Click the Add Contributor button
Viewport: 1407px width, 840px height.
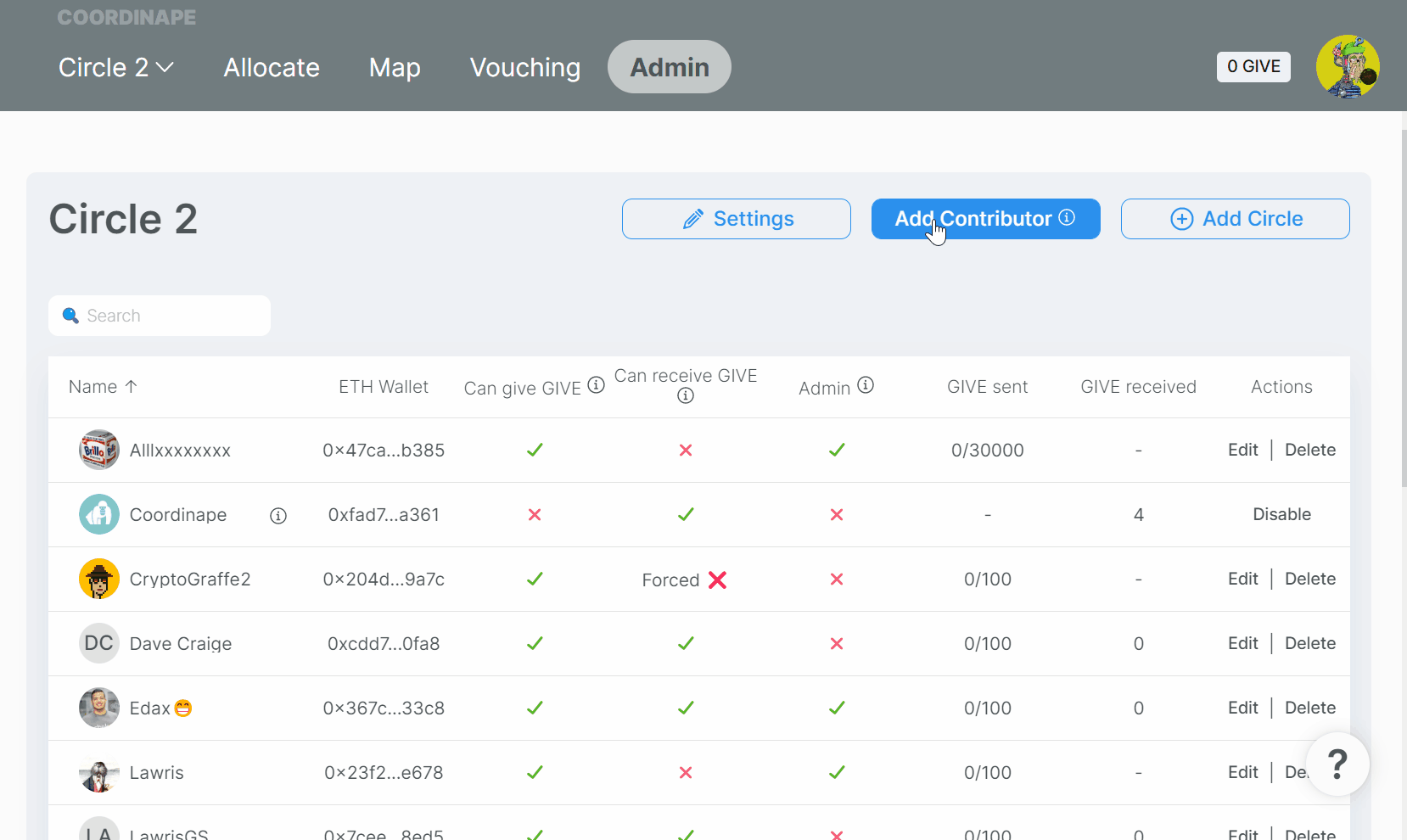point(986,219)
